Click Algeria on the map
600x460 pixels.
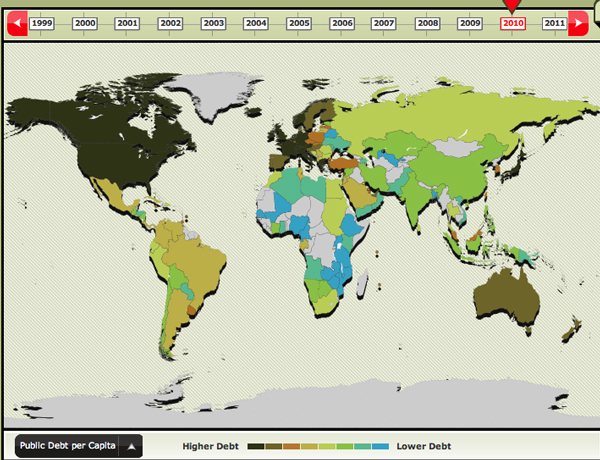289,184
